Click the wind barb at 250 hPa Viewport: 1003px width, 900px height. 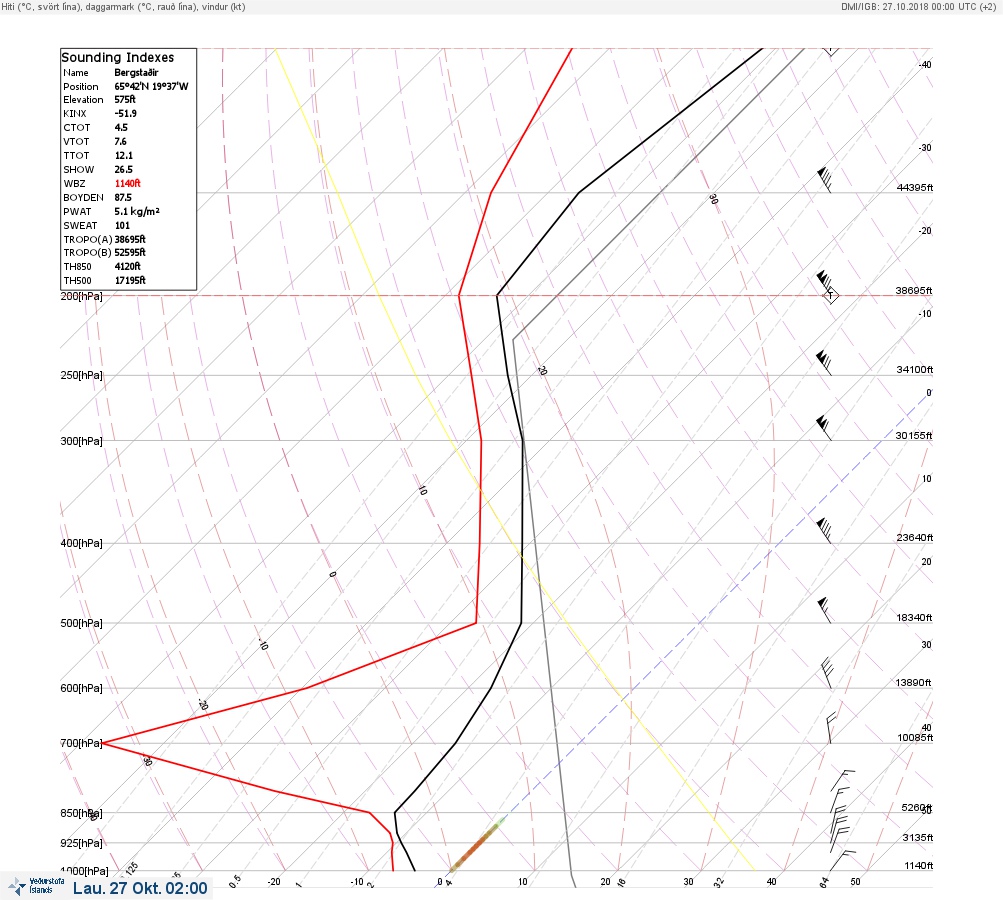click(x=824, y=363)
